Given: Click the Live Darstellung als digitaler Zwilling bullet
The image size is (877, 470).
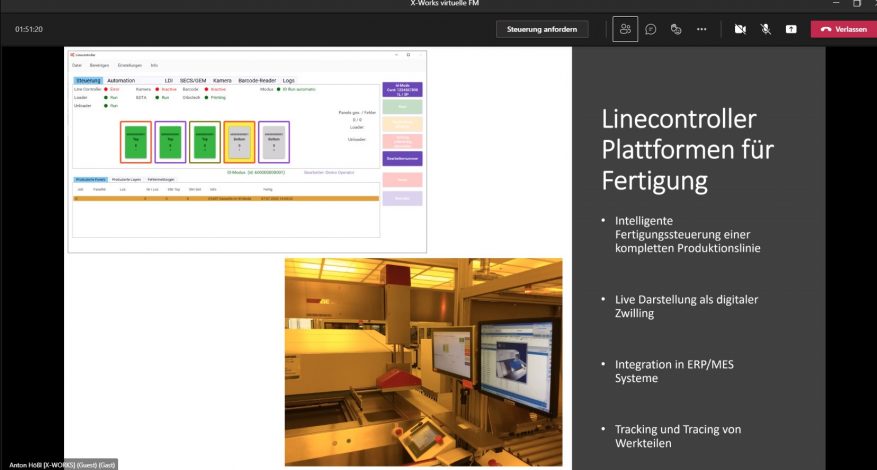Looking at the screenshot, I should tap(686, 306).
